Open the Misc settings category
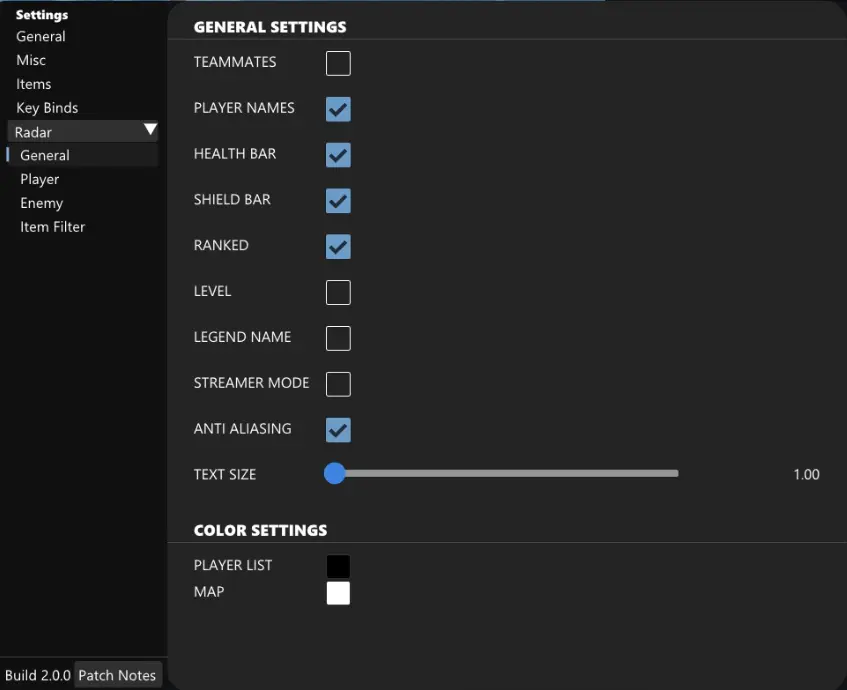Screen dimensions: 847x690 pos(31,60)
